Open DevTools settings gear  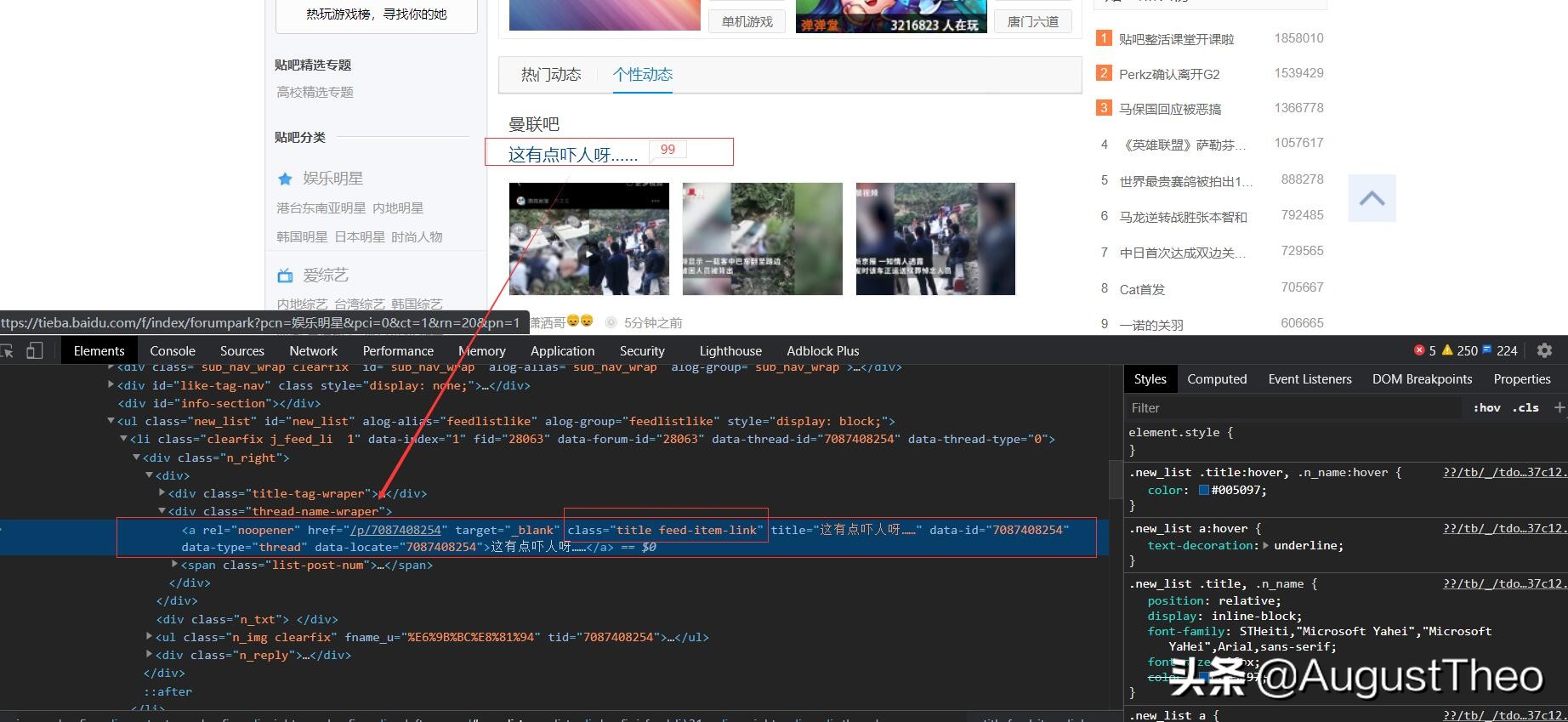[x=1545, y=350]
